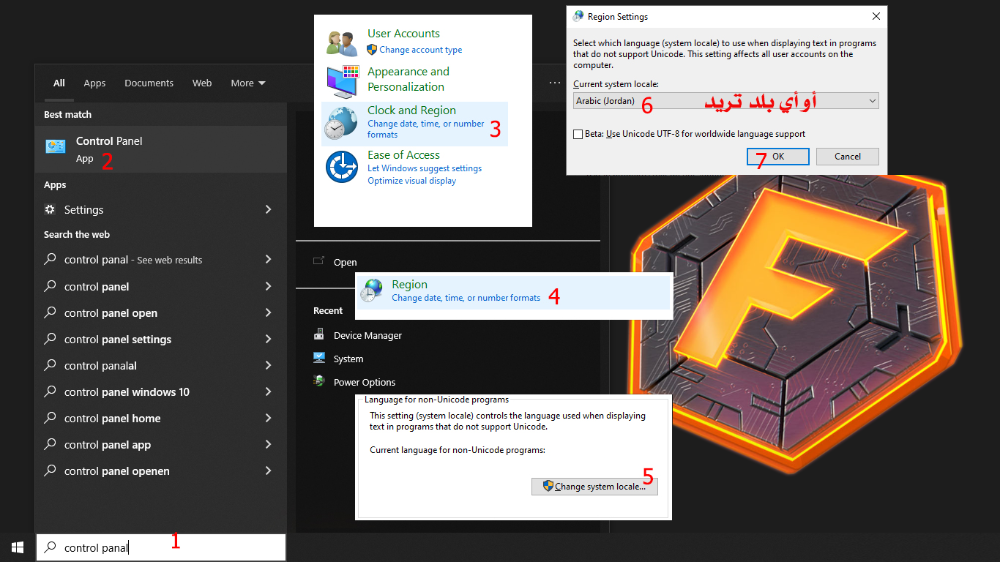The width and height of the screenshot is (1000, 562).
Task: Expand arrow for 'control panal' web result
Action: click(268, 260)
